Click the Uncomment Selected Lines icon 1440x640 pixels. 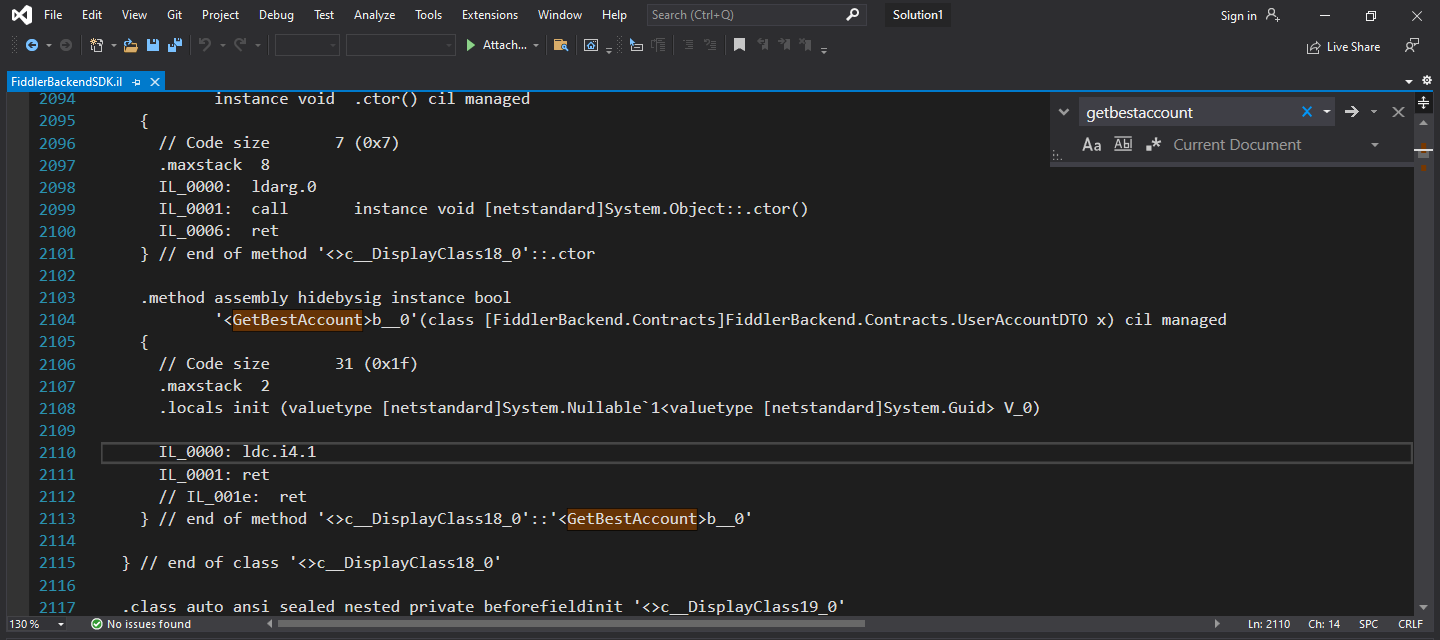(x=710, y=45)
